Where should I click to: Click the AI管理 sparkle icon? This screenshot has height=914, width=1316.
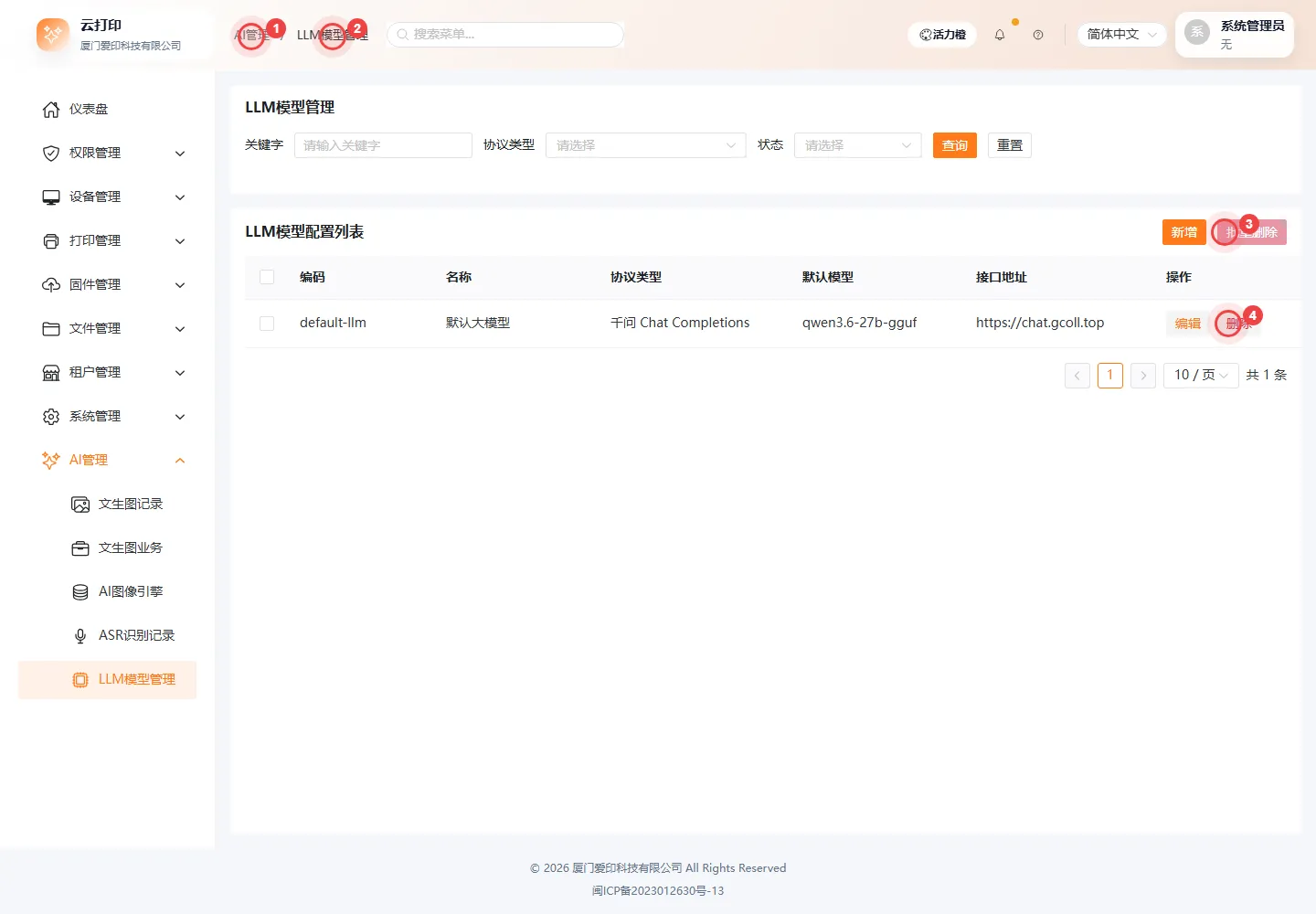(x=51, y=461)
